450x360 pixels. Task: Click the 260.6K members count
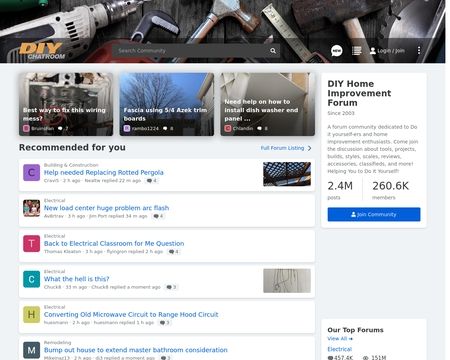390,186
